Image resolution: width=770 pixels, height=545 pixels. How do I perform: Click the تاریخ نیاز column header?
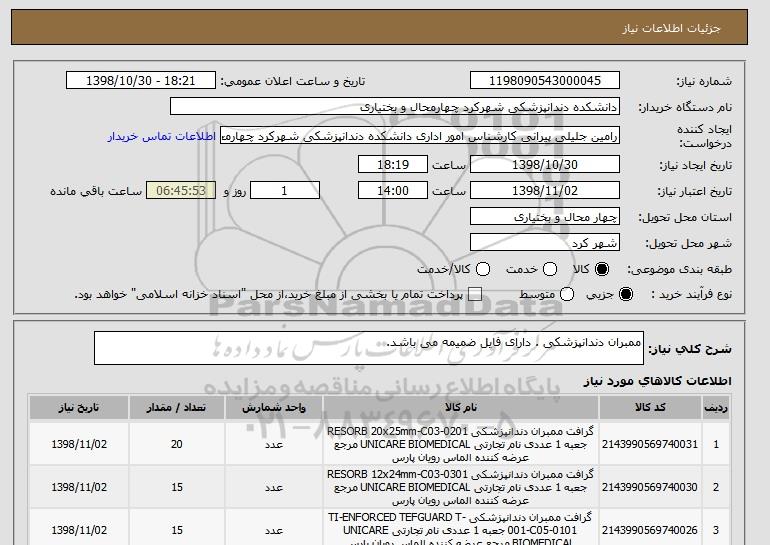coord(79,408)
